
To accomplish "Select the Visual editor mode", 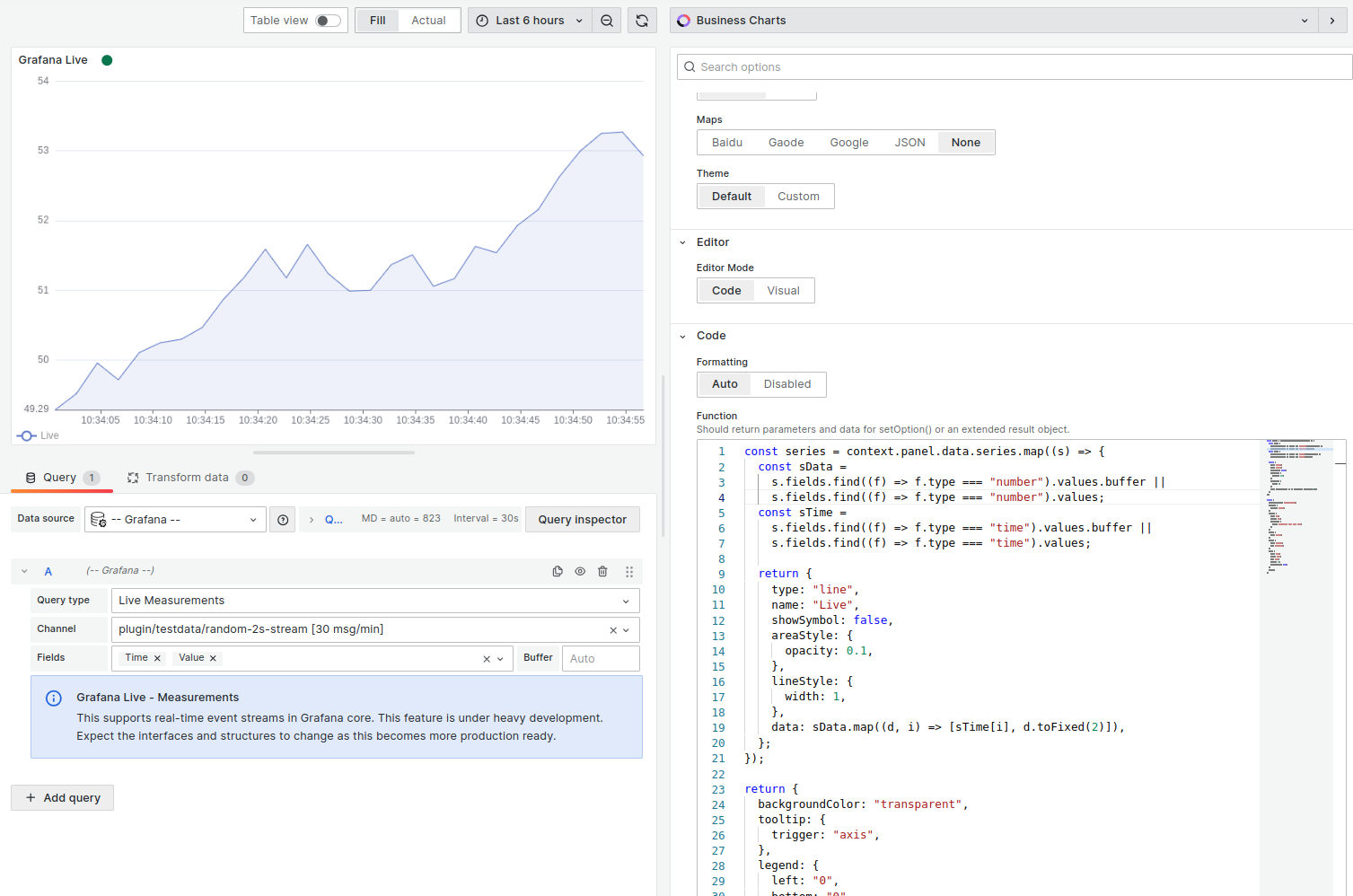I will point(783,291).
